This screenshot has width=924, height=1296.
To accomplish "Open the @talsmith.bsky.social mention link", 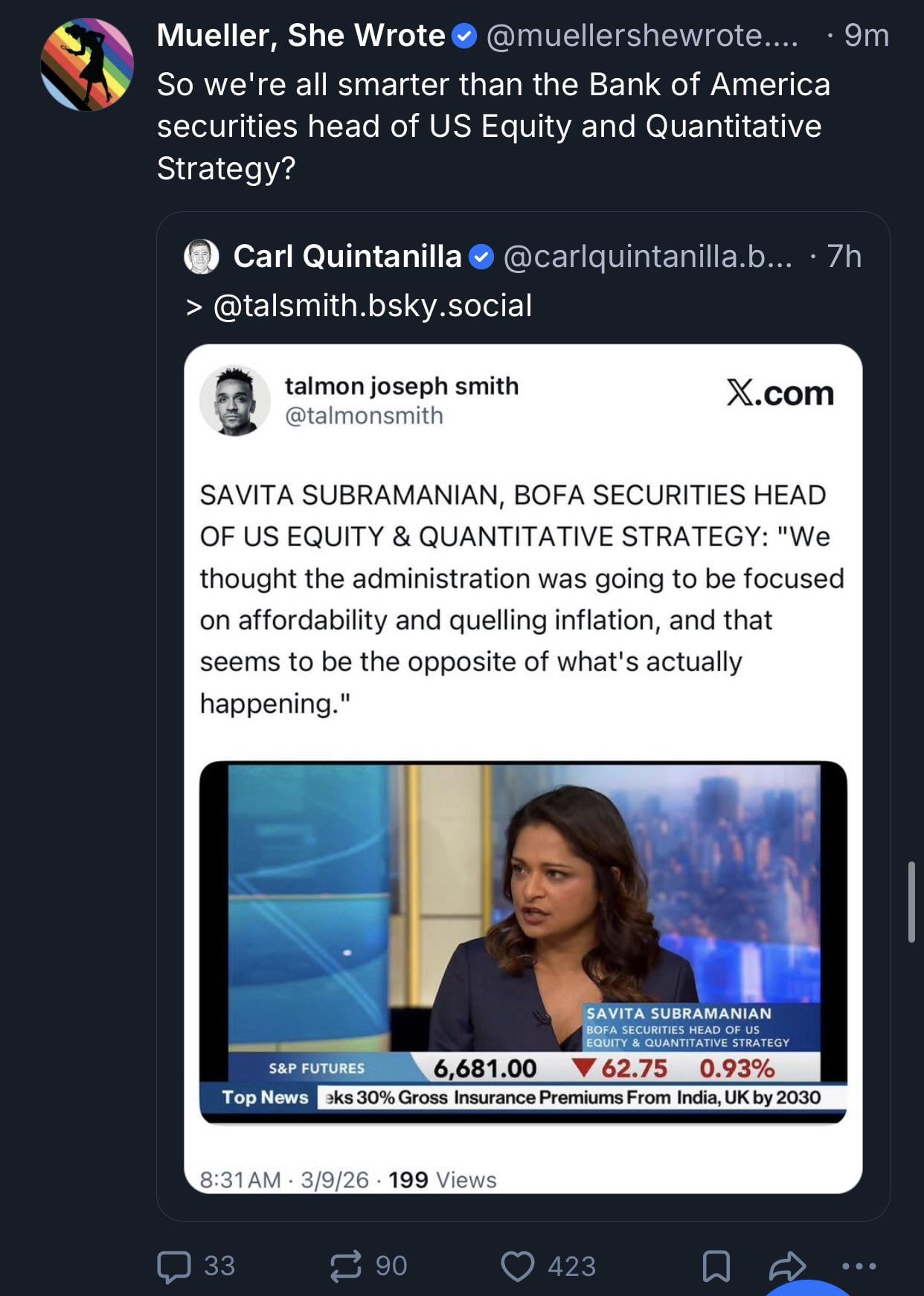I will point(373,306).
